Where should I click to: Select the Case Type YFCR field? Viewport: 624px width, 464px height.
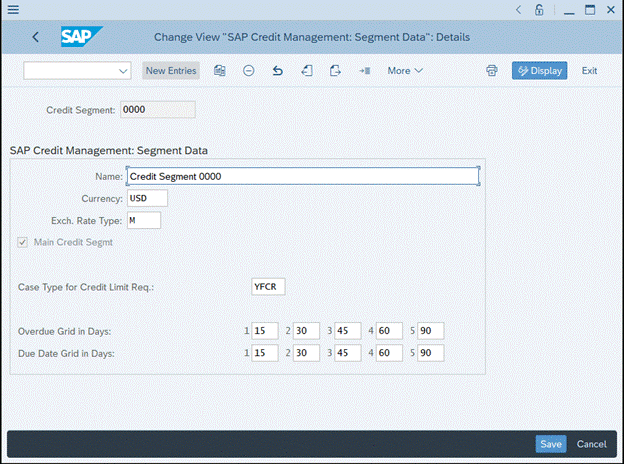tap(269, 287)
